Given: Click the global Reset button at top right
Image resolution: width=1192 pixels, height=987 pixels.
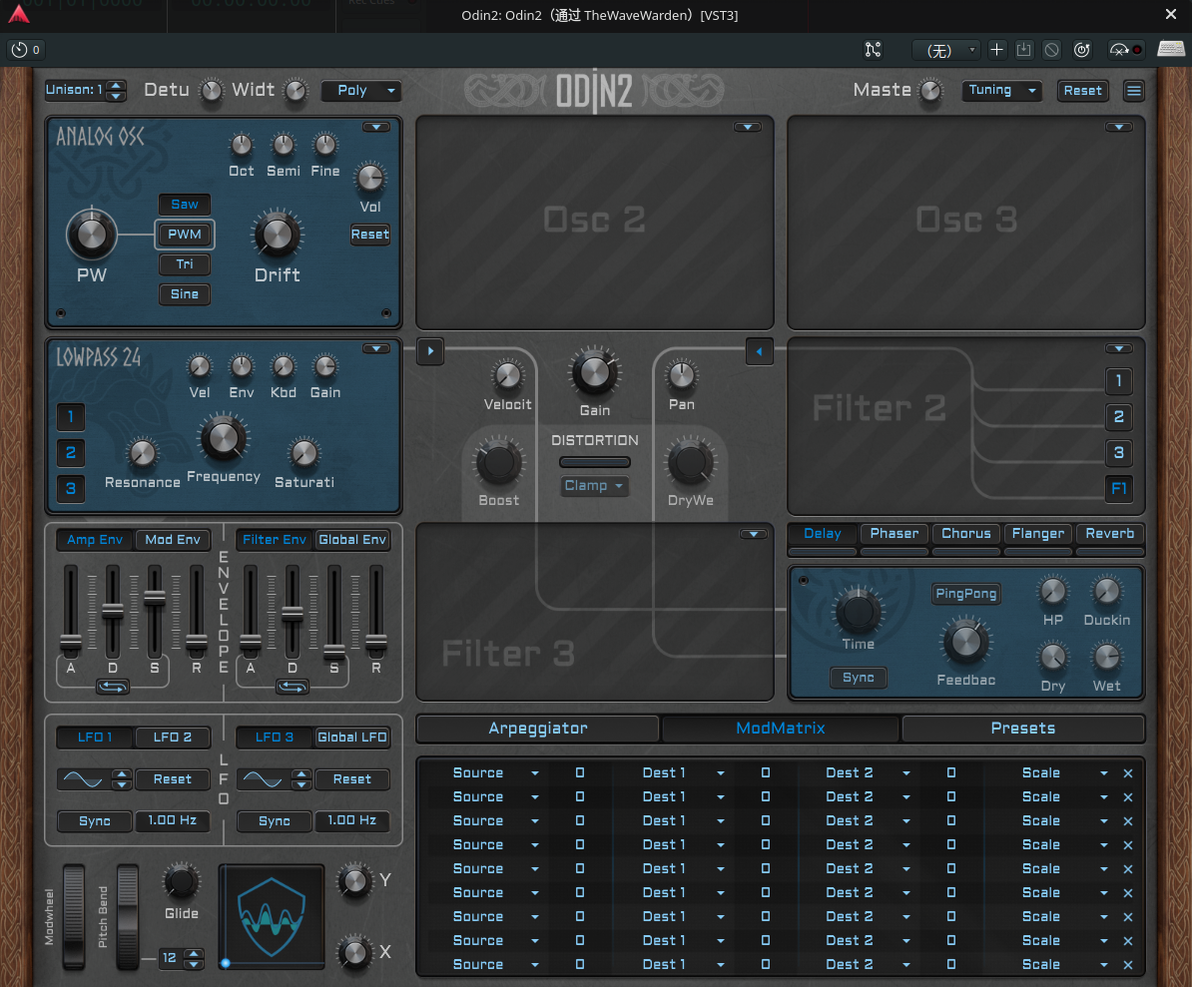Looking at the screenshot, I should point(1082,90).
